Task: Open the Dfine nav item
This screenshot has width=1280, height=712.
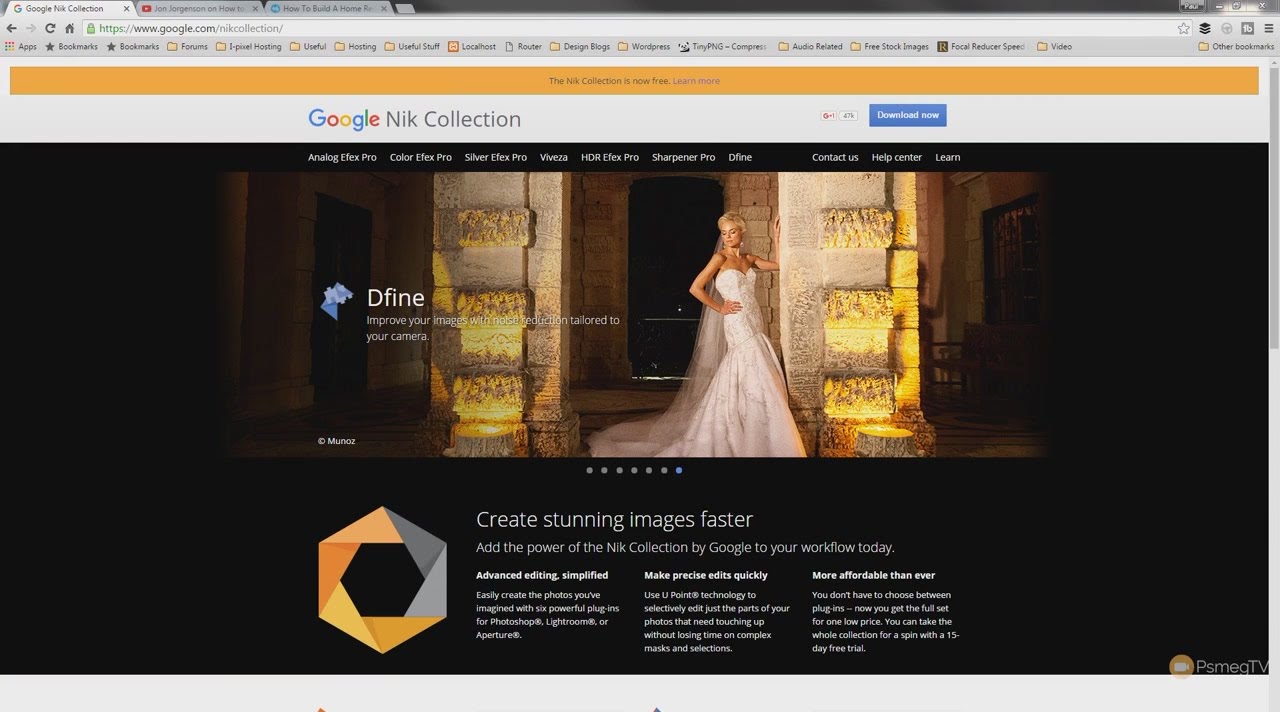Action: [740, 157]
